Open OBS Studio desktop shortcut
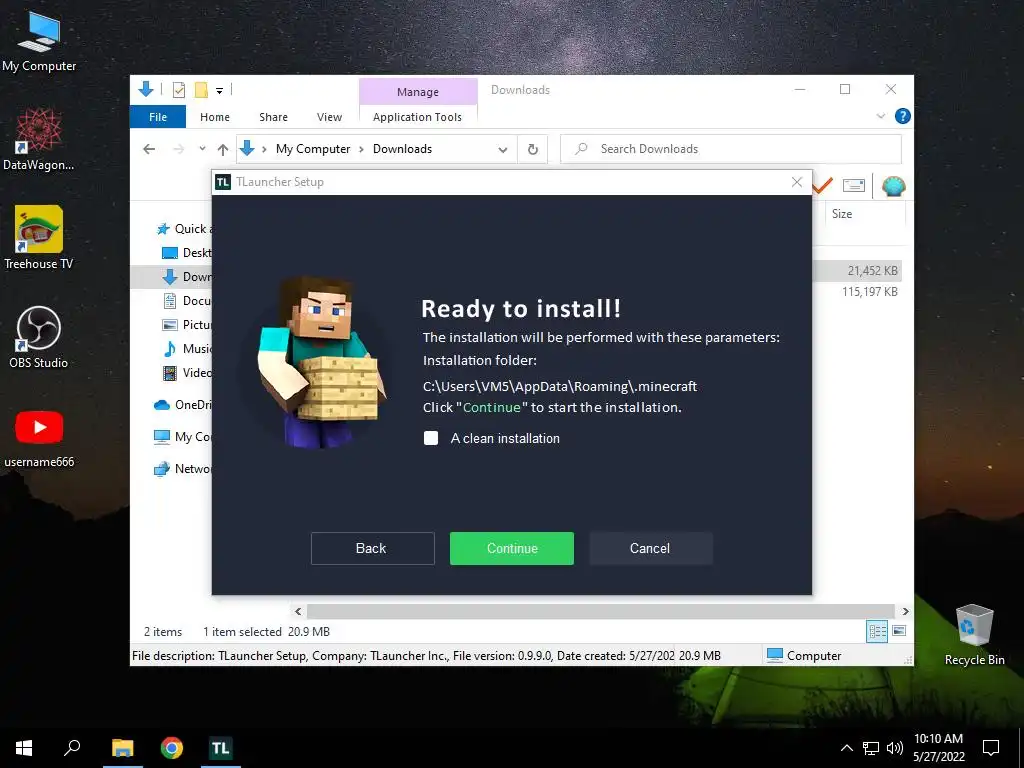The width and height of the screenshot is (1024, 768). (x=39, y=337)
